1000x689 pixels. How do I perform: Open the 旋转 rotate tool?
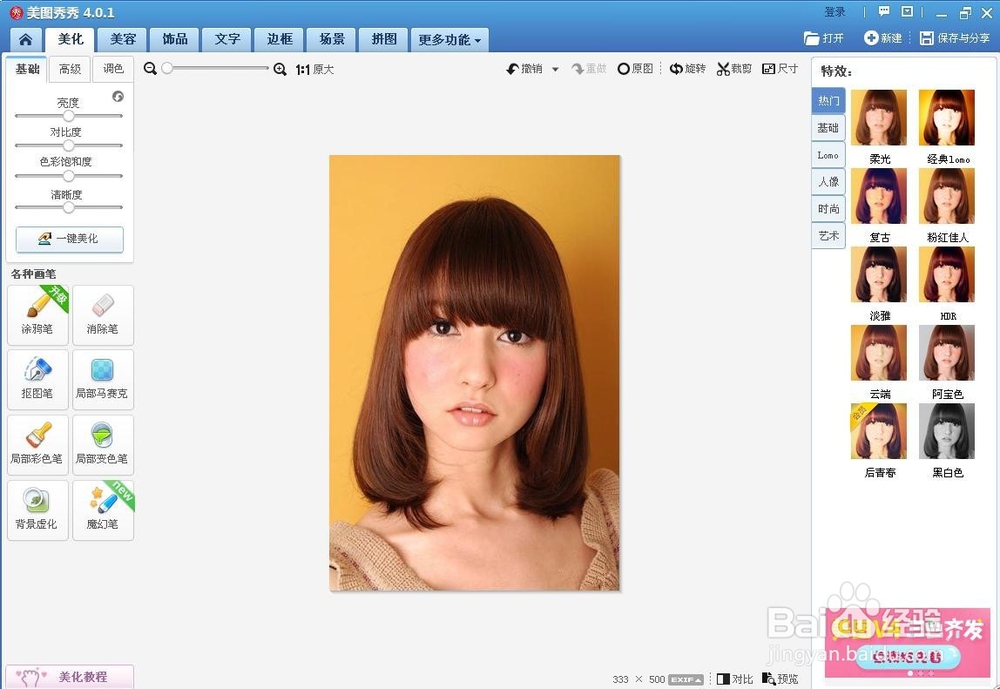[688, 68]
